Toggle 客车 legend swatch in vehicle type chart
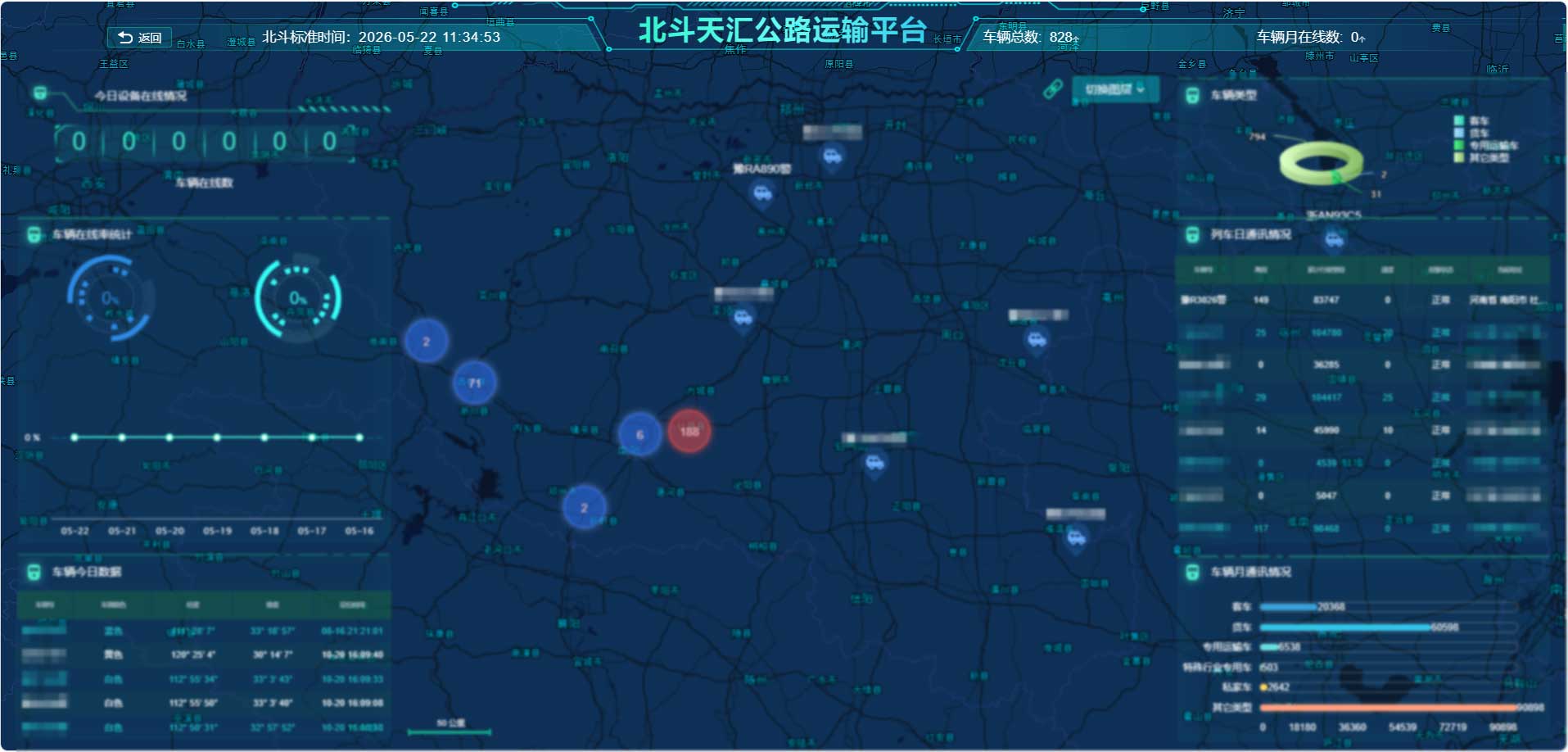The width and height of the screenshot is (1568, 752). tap(1458, 120)
